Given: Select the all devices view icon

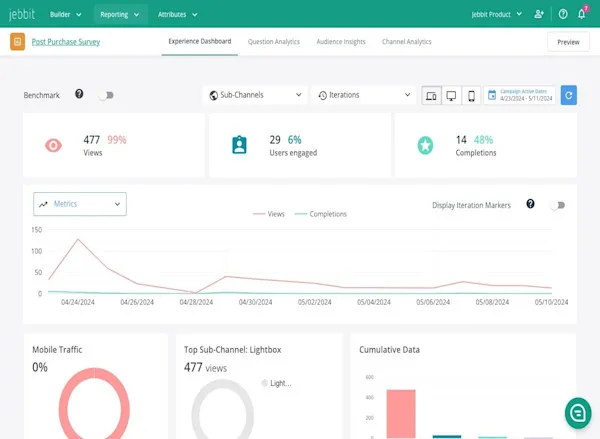Looking at the screenshot, I should point(431,95).
